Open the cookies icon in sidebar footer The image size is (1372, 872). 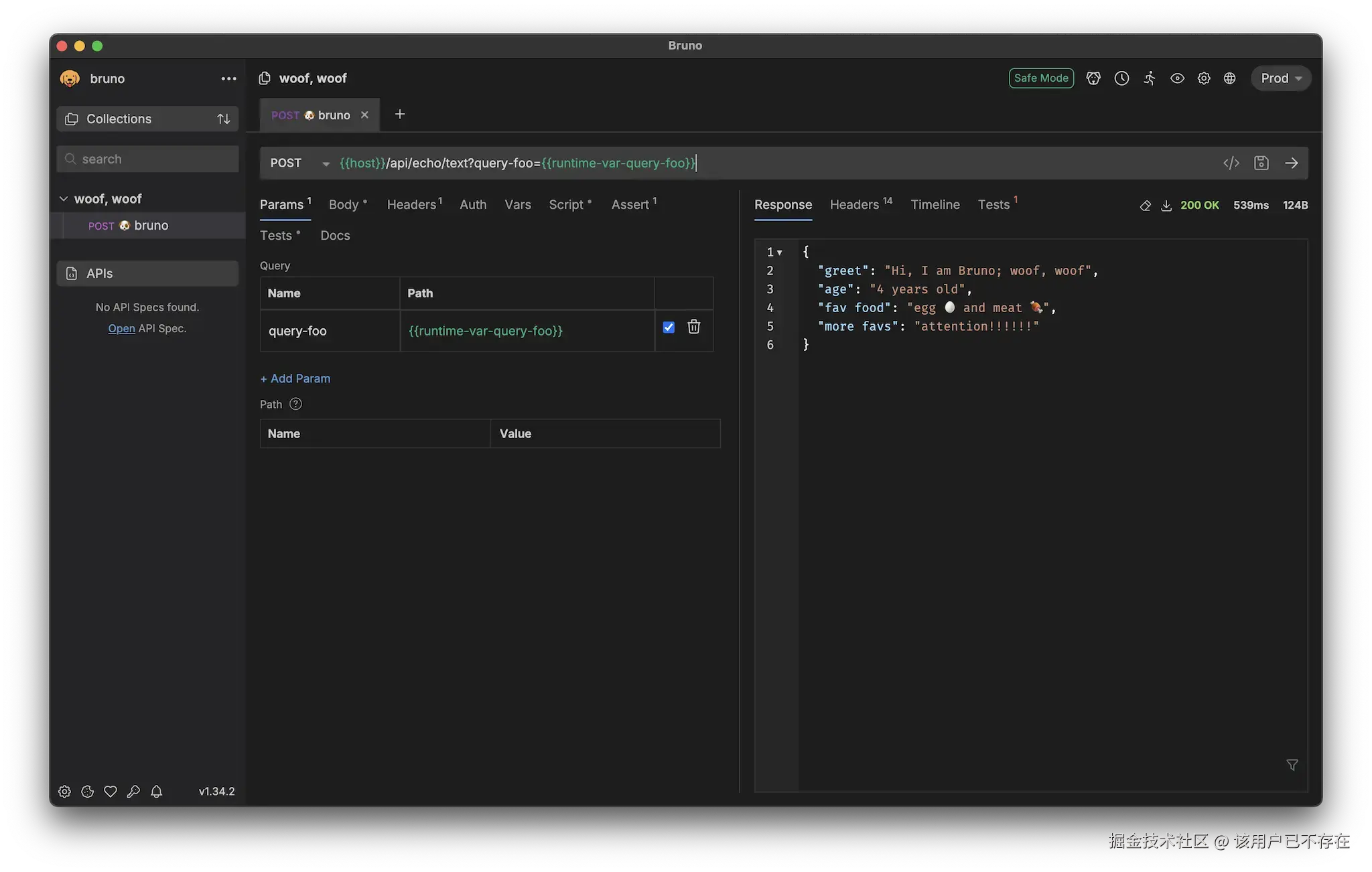click(87, 792)
